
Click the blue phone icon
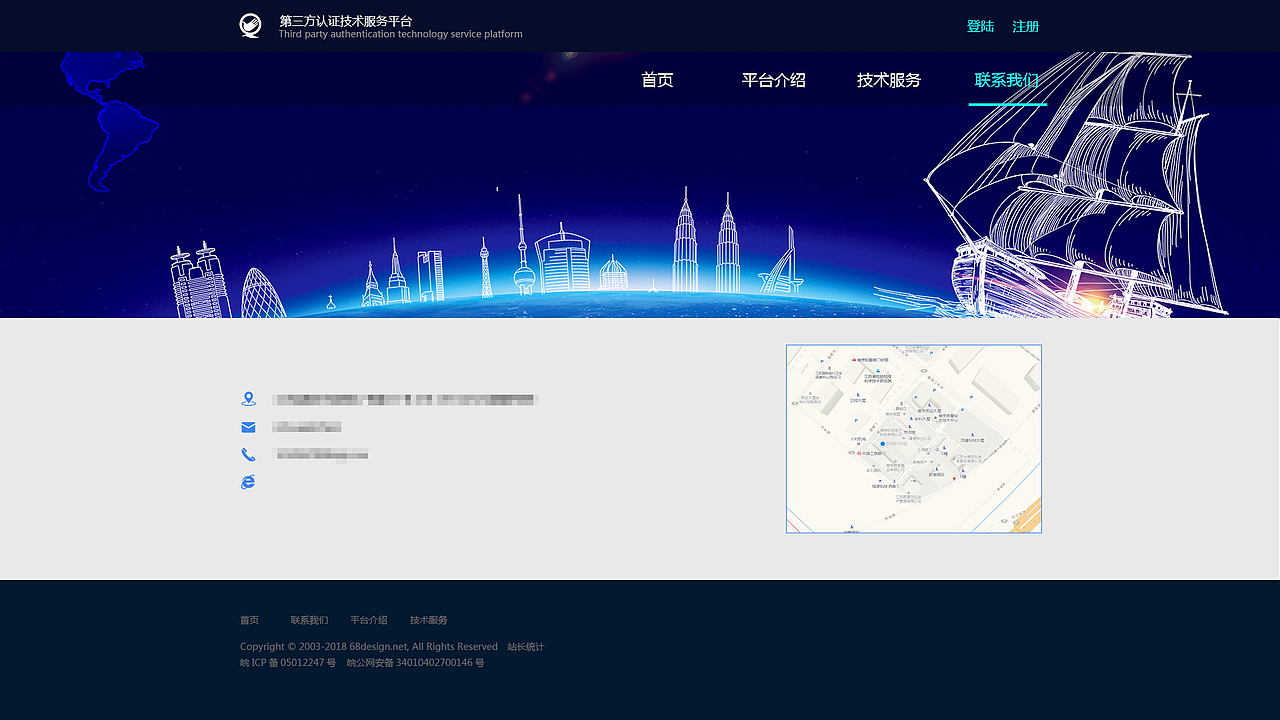coord(248,454)
